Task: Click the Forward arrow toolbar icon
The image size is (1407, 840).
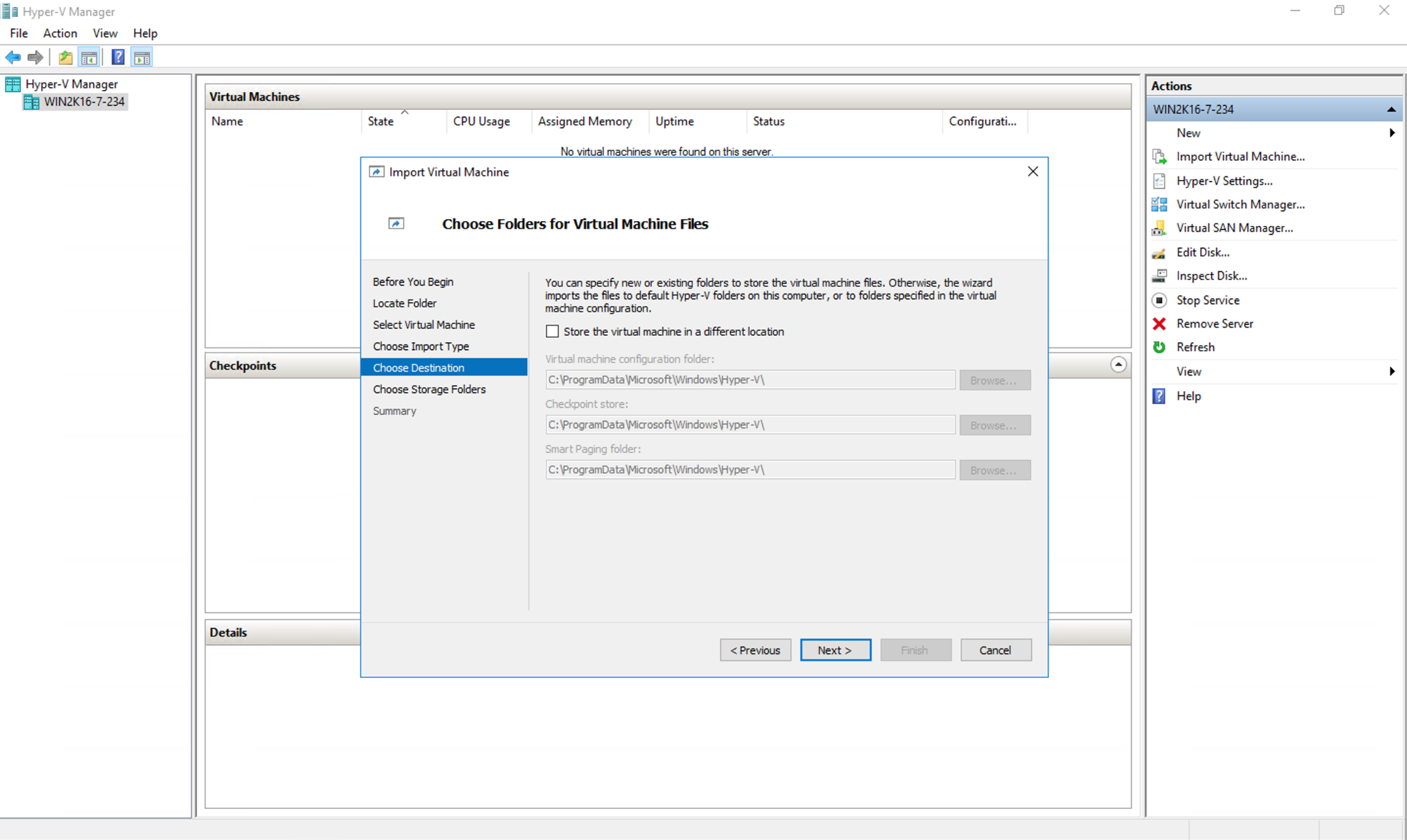Action: pyautogui.click(x=35, y=58)
